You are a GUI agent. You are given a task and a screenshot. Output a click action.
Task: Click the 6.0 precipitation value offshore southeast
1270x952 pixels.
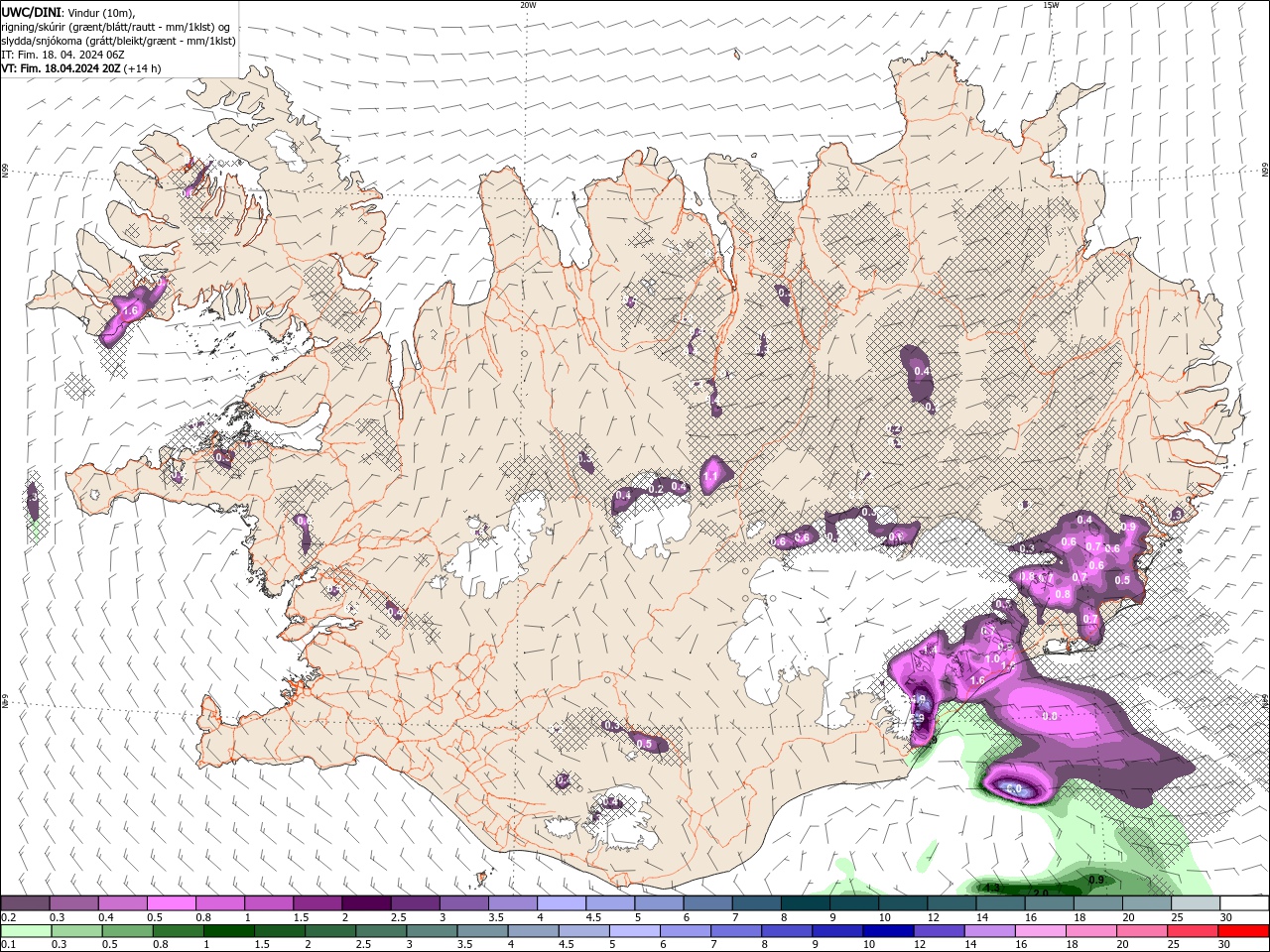[1014, 789]
